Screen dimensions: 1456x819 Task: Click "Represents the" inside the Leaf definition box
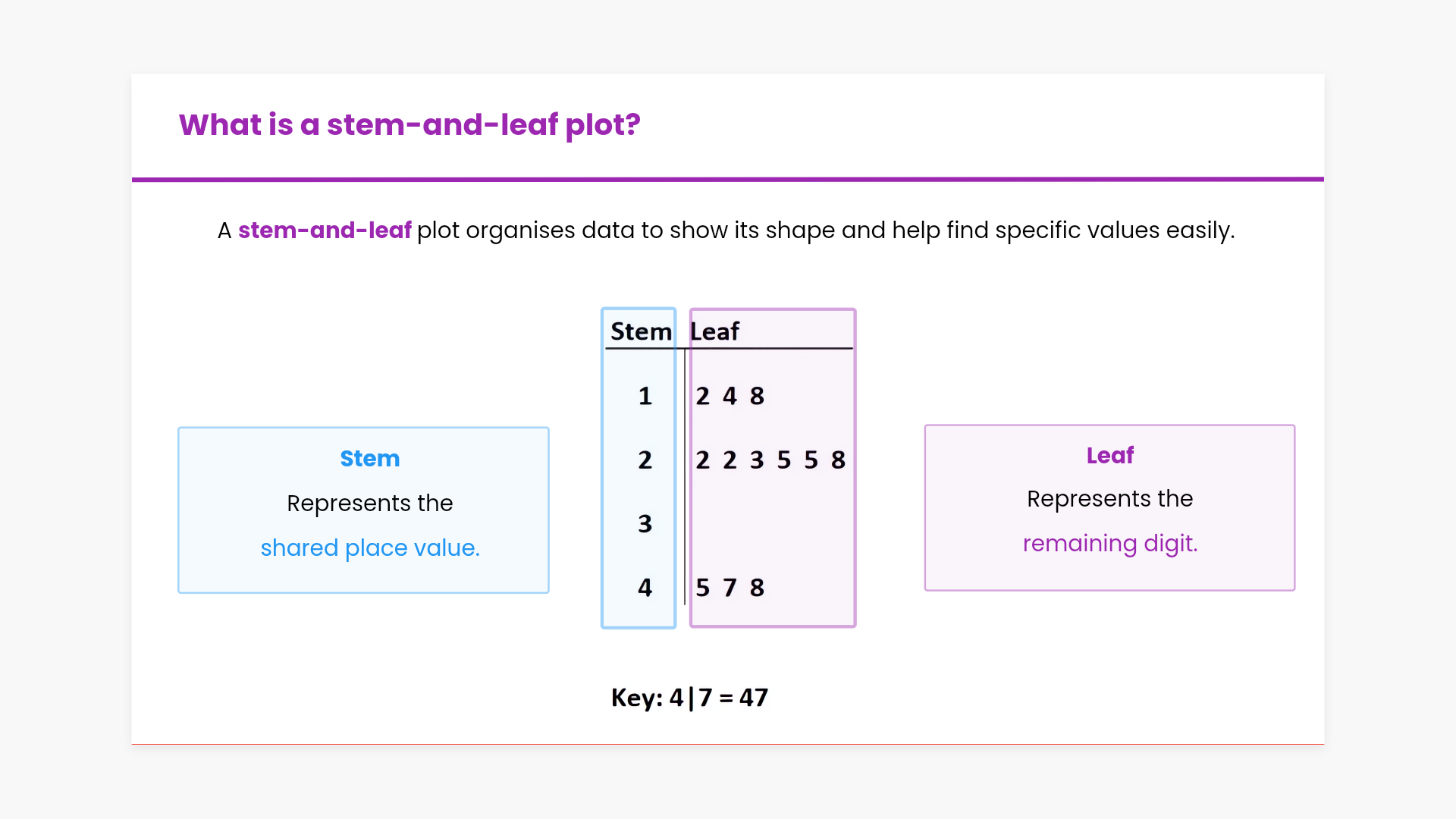click(1109, 499)
